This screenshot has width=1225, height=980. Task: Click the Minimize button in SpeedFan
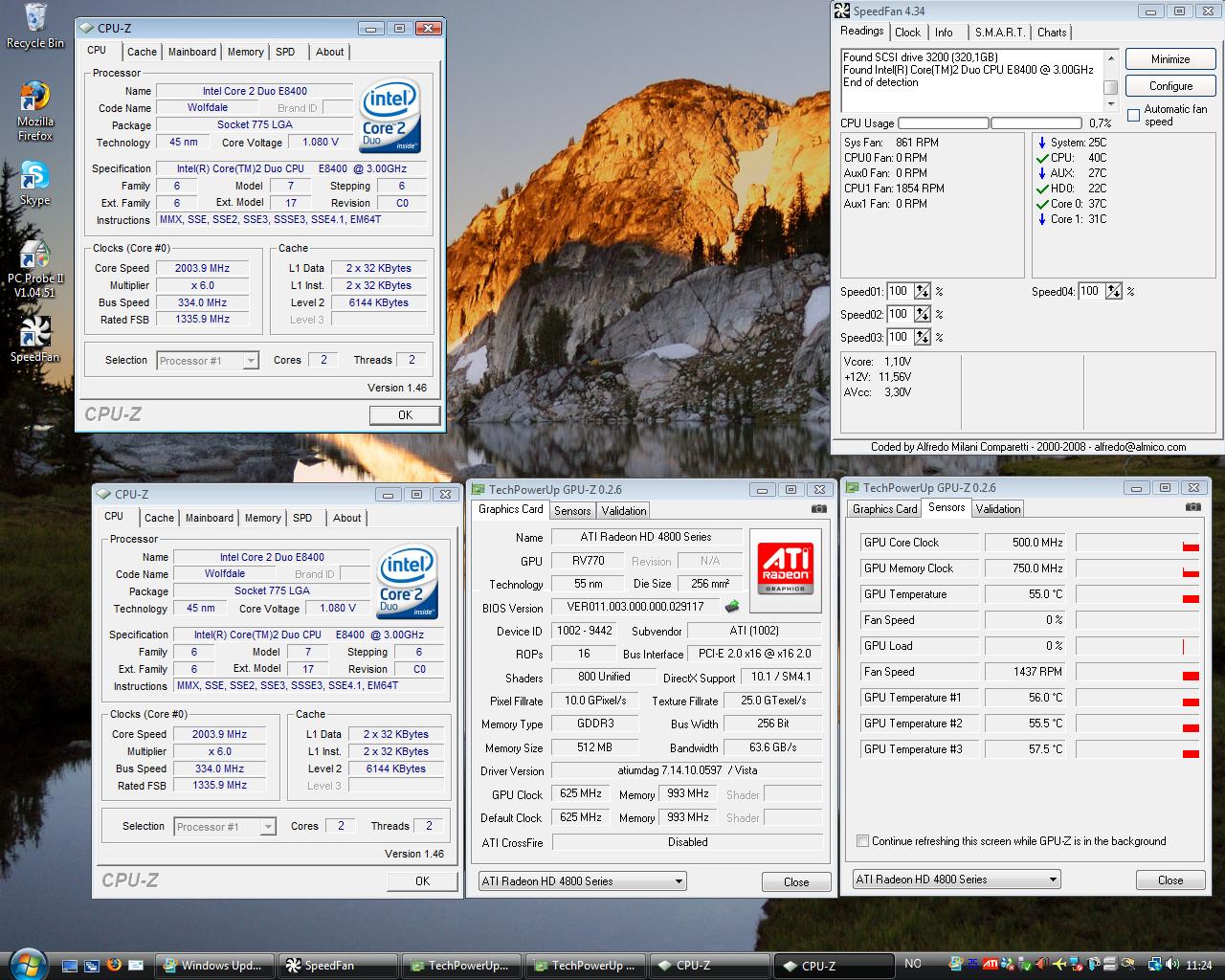tap(1170, 59)
